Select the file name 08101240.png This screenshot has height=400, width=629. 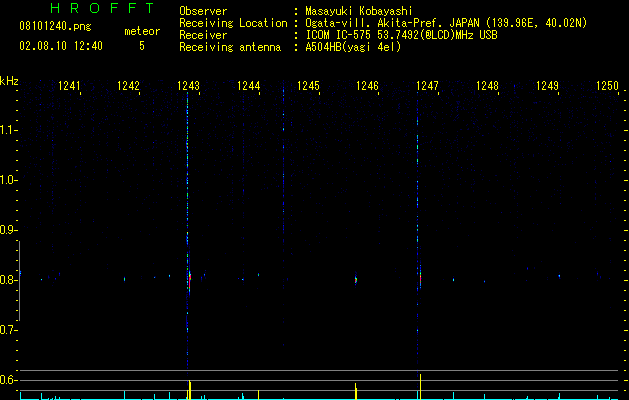pyautogui.click(x=55, y=27)
